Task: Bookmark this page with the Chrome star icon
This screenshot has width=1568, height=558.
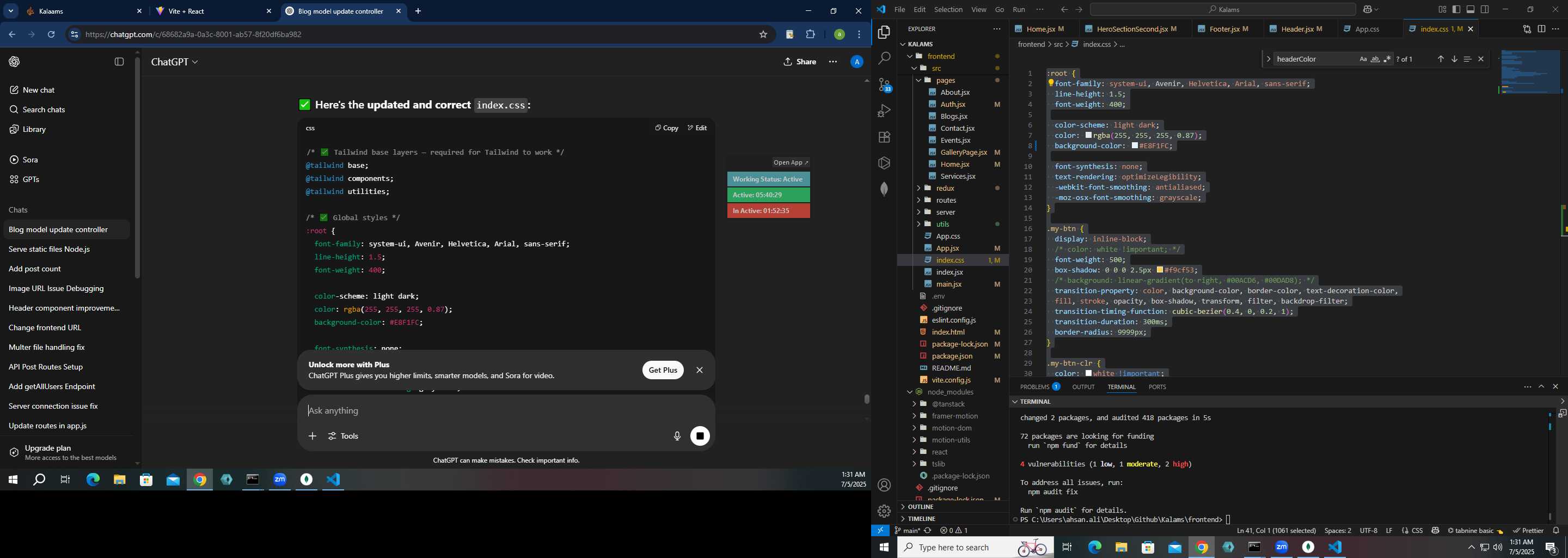Action: (x=763, y=35)
